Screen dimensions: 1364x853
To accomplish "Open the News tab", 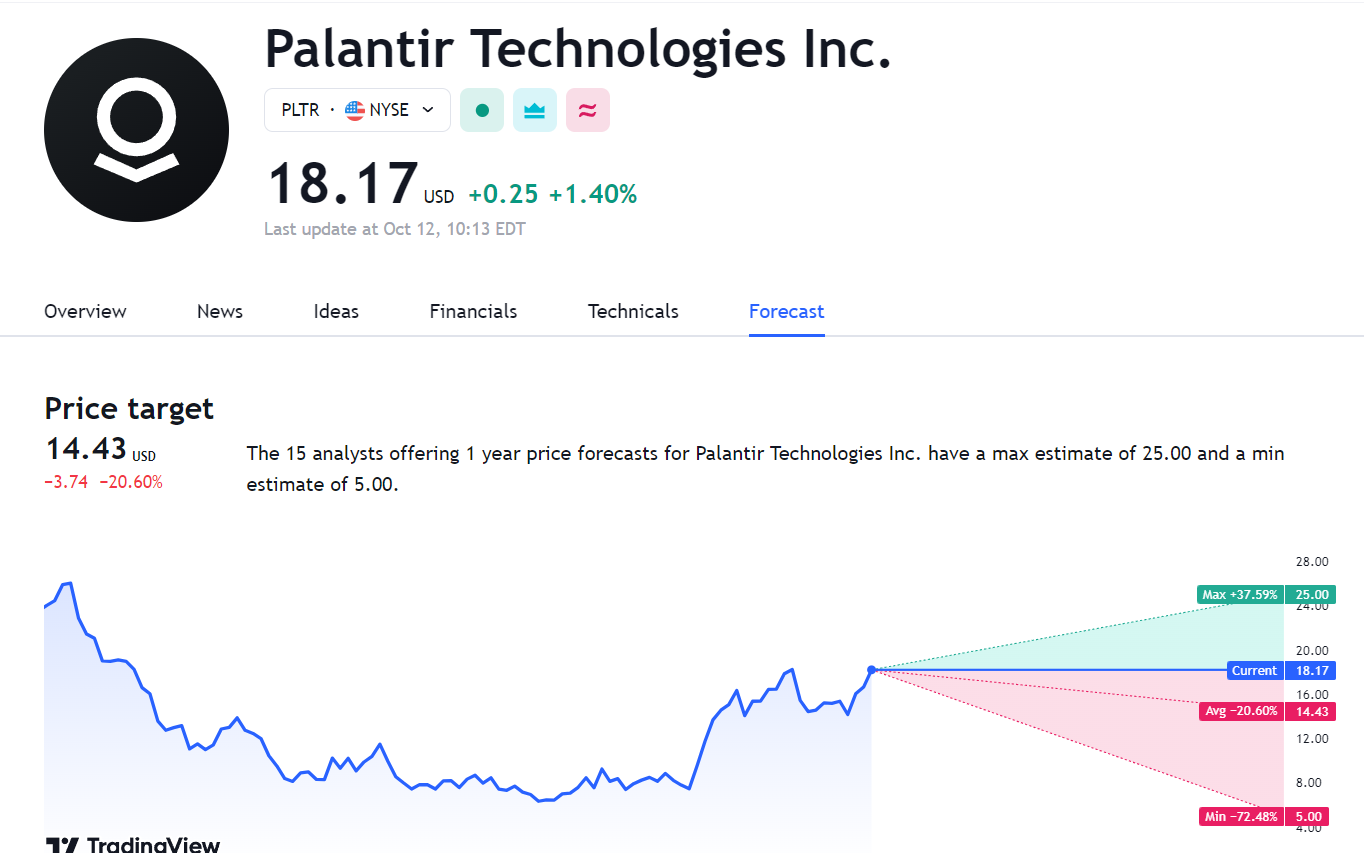I will tap(220, 311).
